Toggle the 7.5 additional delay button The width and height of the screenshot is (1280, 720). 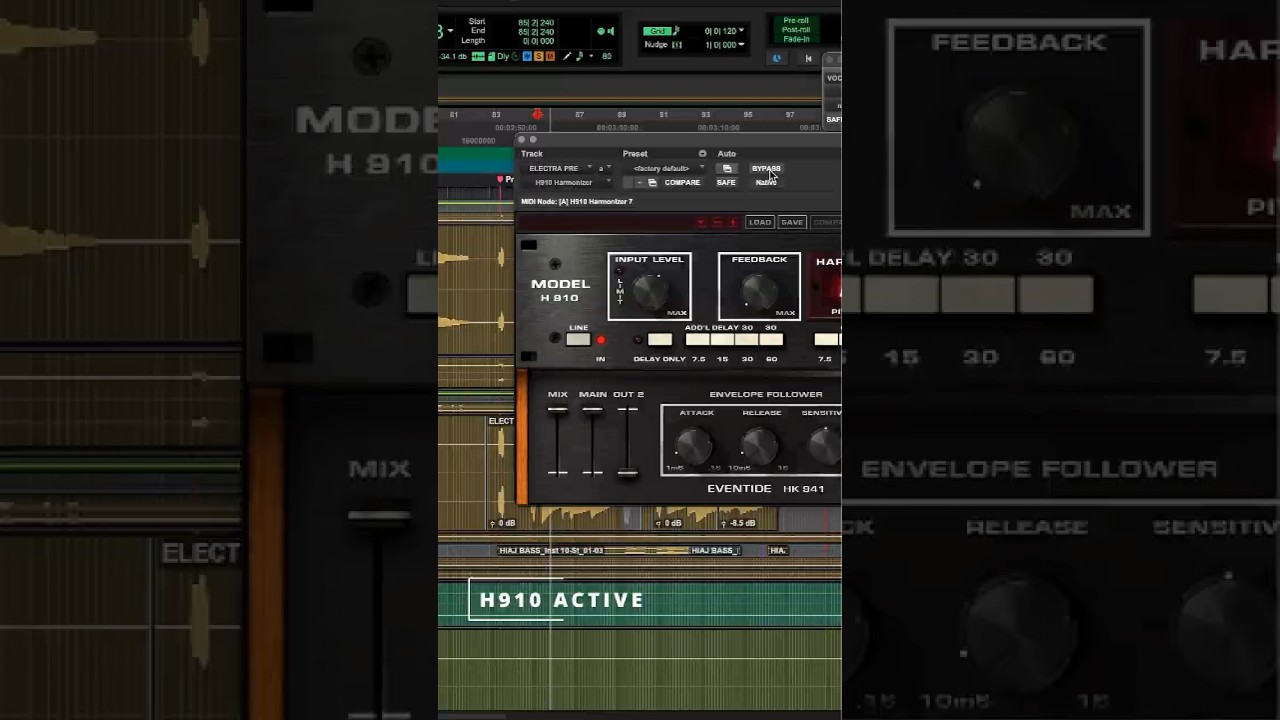[697, 340]
